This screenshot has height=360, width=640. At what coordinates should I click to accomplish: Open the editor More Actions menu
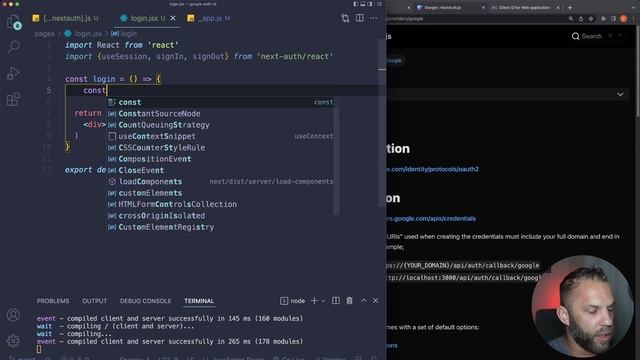click(373, 18)
